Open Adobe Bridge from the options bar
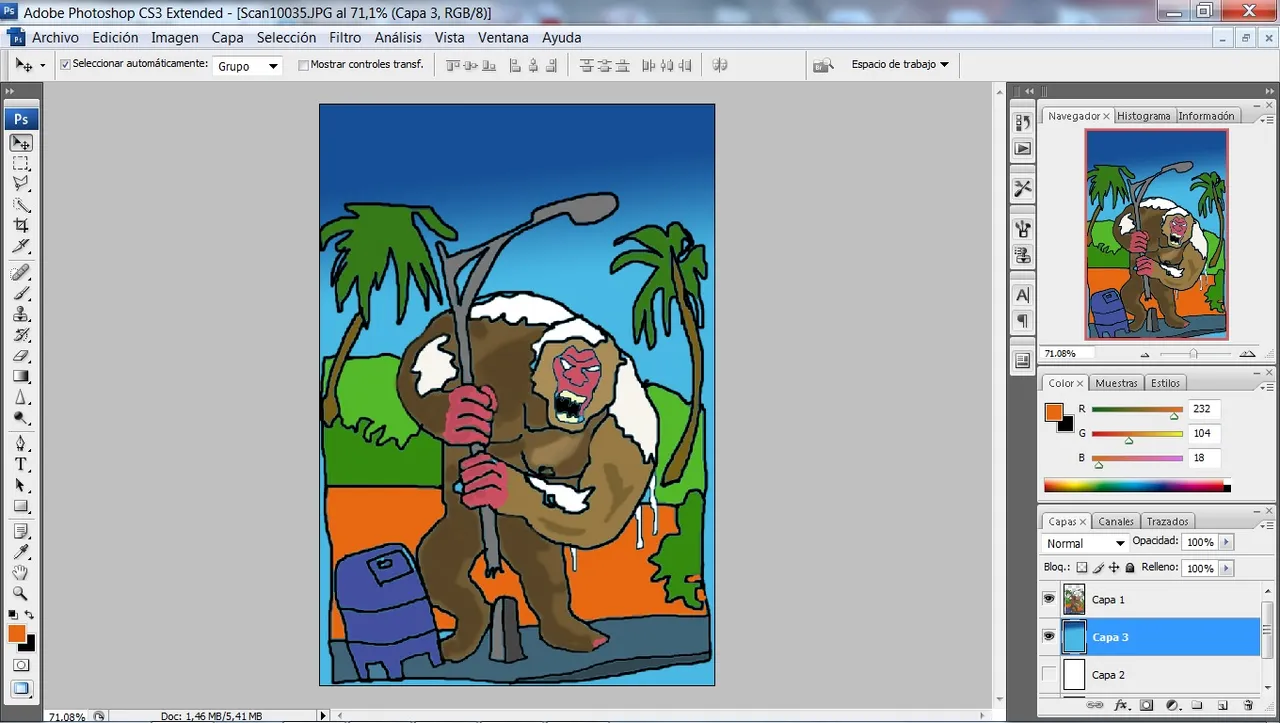The image size is (1280, 723). pyautogui.click(x=823, y=65)
